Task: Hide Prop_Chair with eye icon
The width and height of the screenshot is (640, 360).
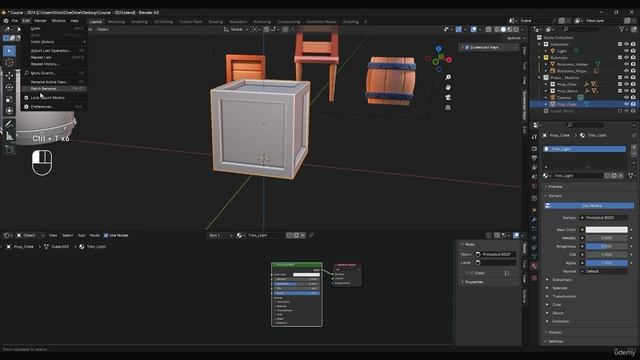Action: pos(627,84)
